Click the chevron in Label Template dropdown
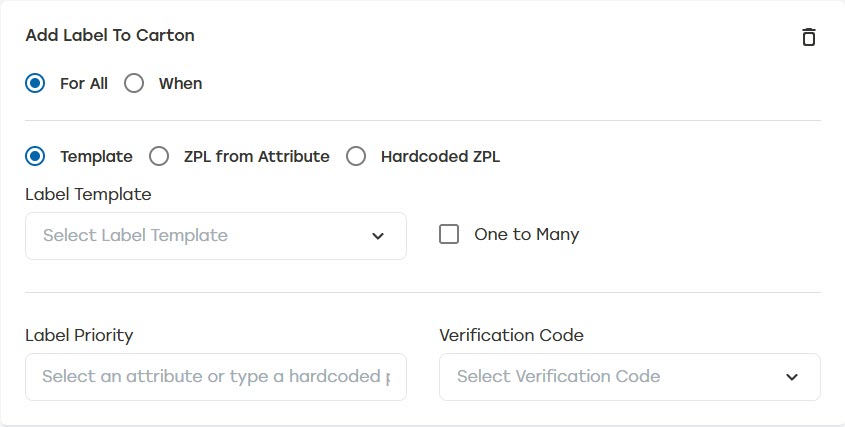 (x=378, y=236)
